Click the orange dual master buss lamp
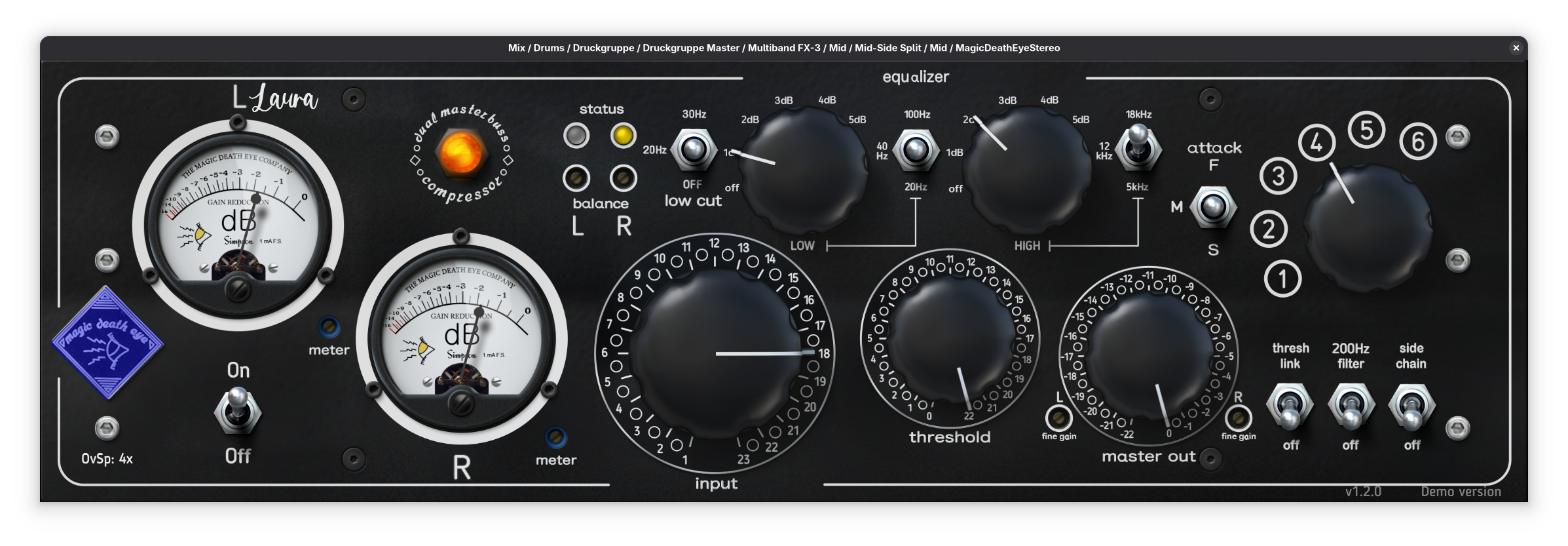This screenshot has width=1568, height=546. click(461, 151)
